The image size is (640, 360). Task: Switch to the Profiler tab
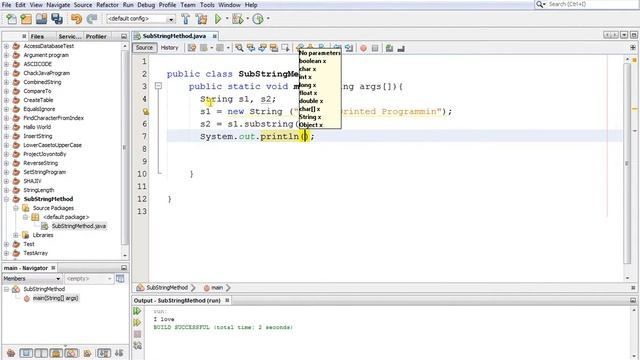pos(96,36)
